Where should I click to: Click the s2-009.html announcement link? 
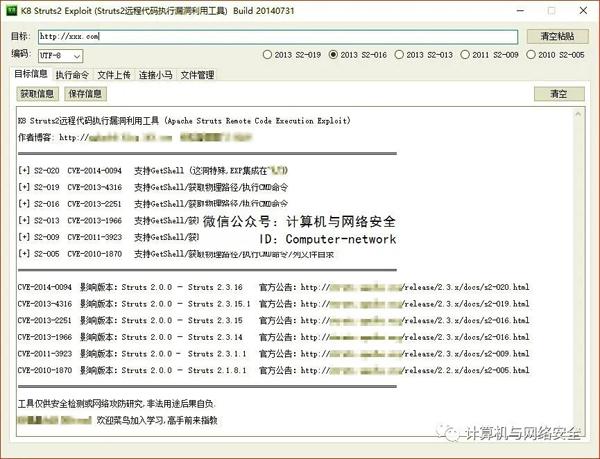pos(415,354)
